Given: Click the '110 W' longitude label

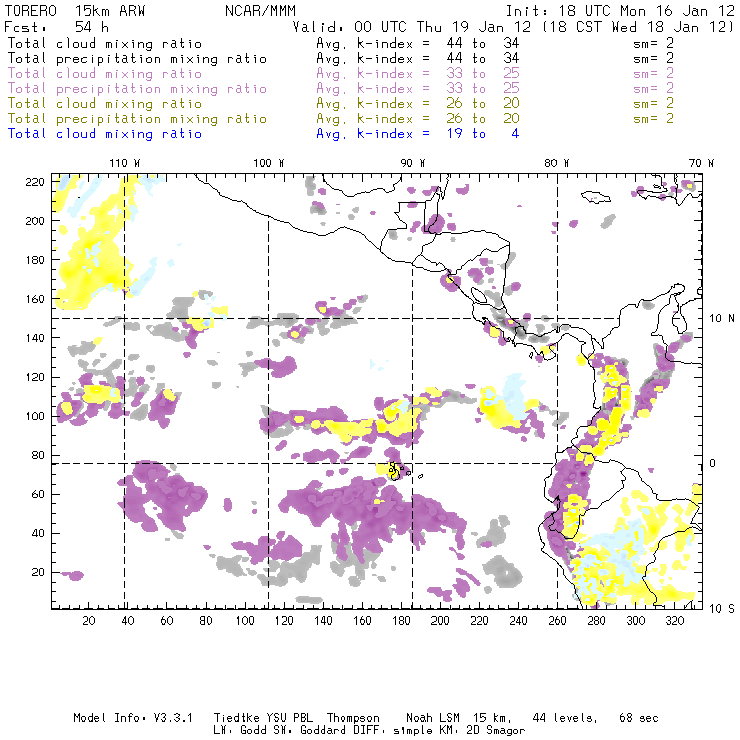Looking at the screenshot, I should coord(124,163).
